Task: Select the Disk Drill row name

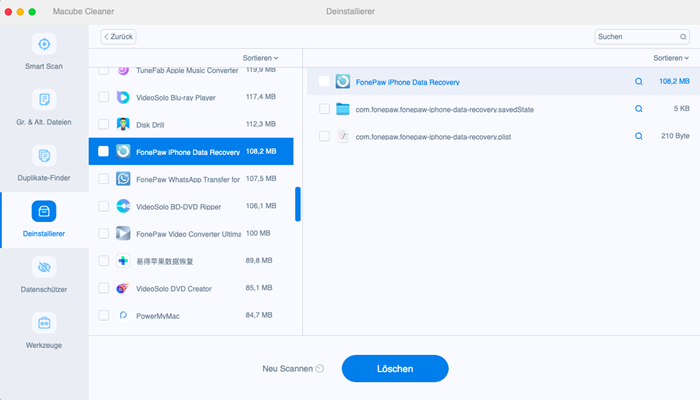Action: tap(150, 125)
